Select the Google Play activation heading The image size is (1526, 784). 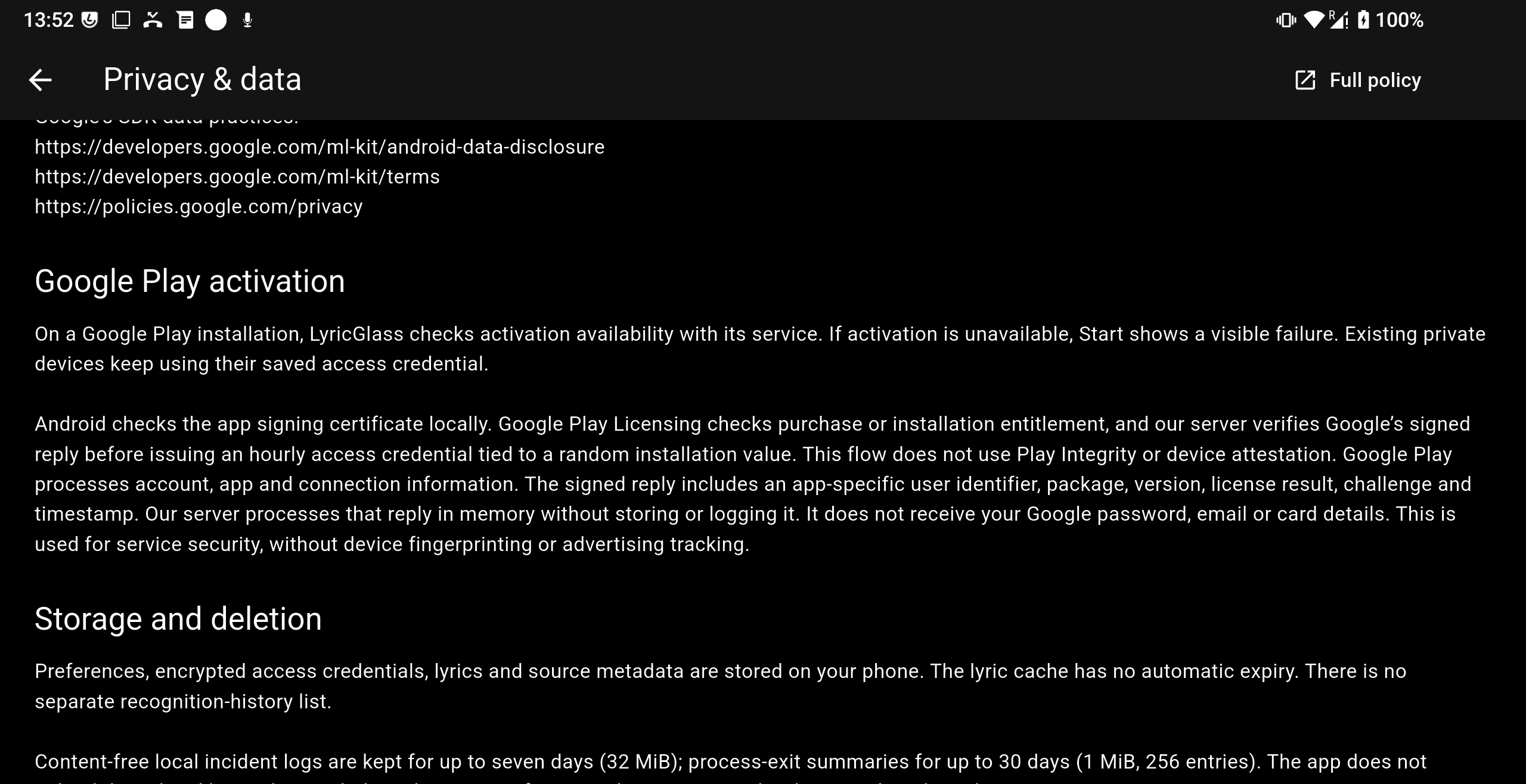pyautogui.click(x=190, y=281)
